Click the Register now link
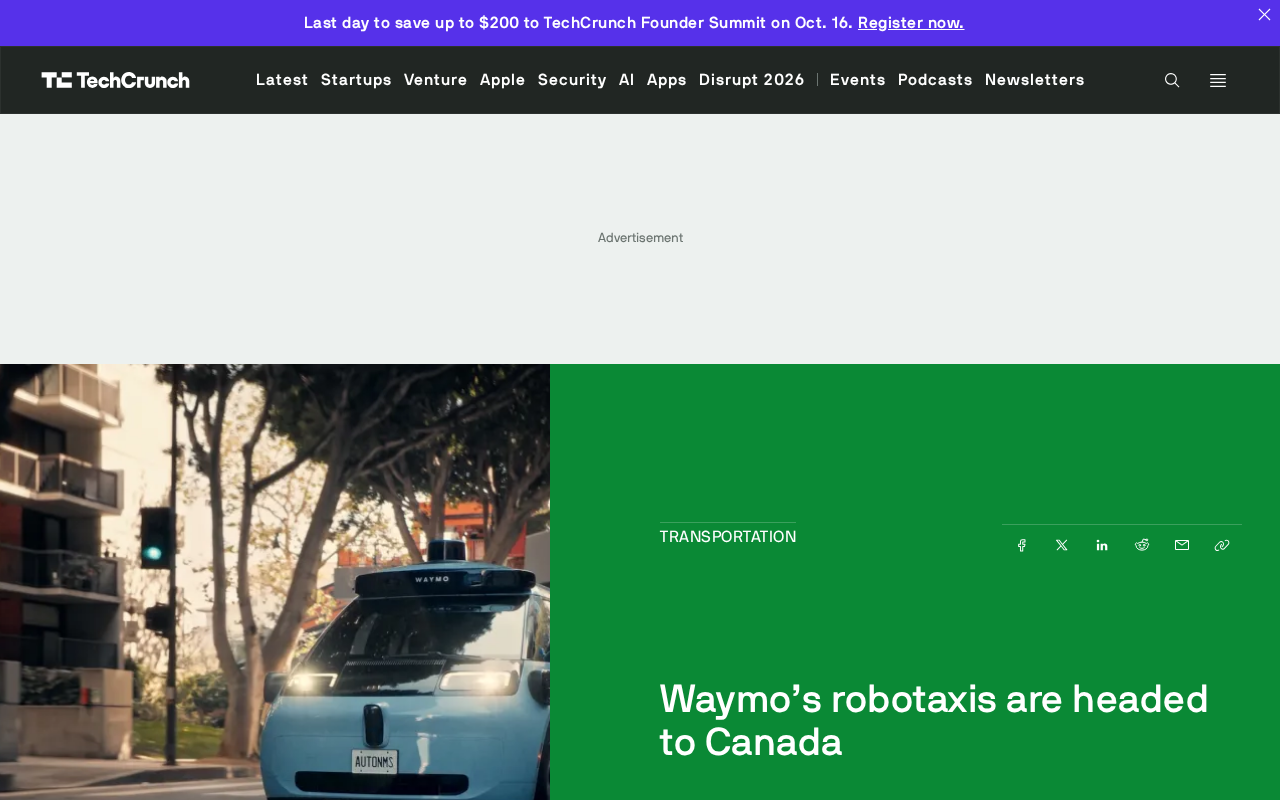This screenshot has width=1280, height=800. pyautogui.click(x=911, y=22)
